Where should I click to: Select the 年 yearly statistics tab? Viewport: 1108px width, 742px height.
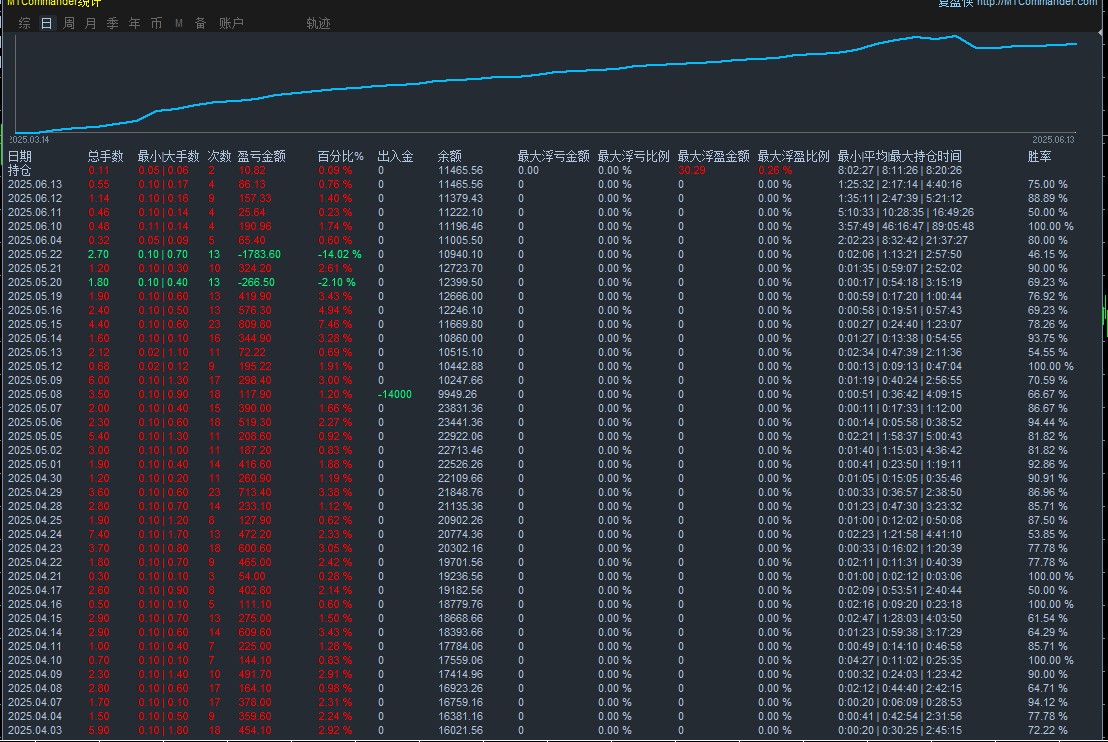coord(134,23)
